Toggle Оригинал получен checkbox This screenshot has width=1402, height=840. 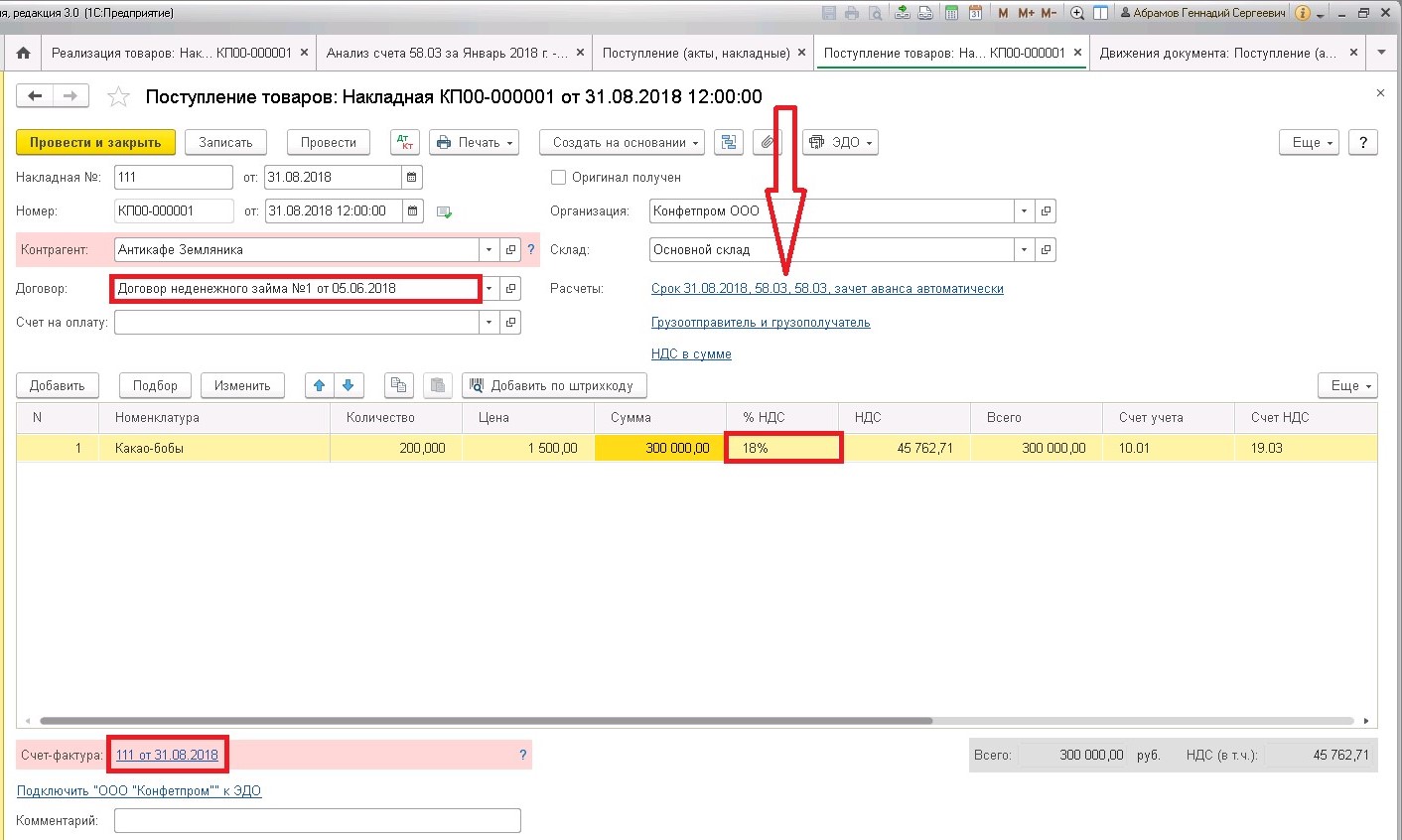558,177
